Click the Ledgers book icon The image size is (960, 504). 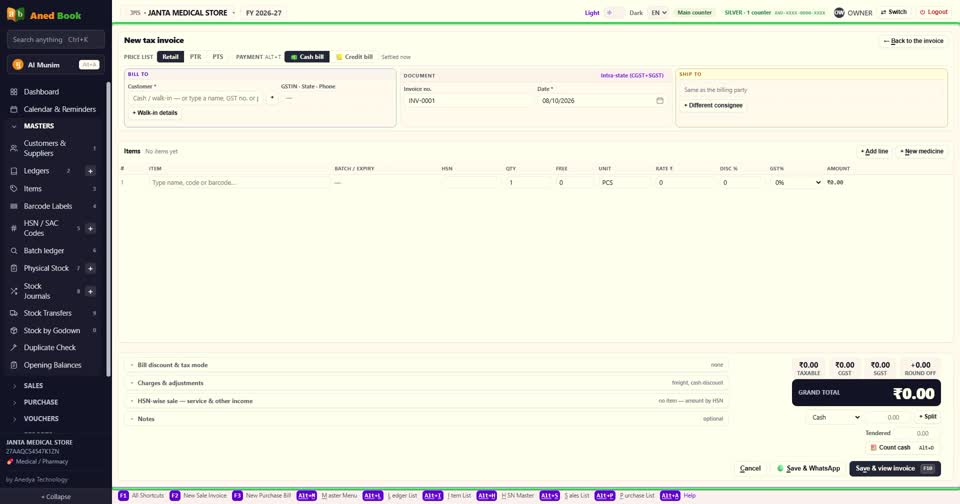pos(14,171)
